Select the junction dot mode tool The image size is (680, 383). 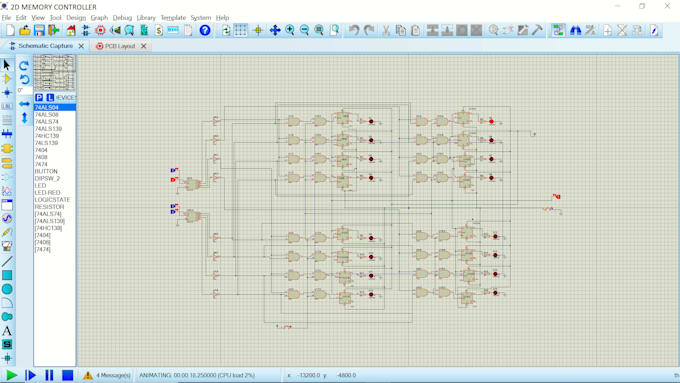coord(7,92)
